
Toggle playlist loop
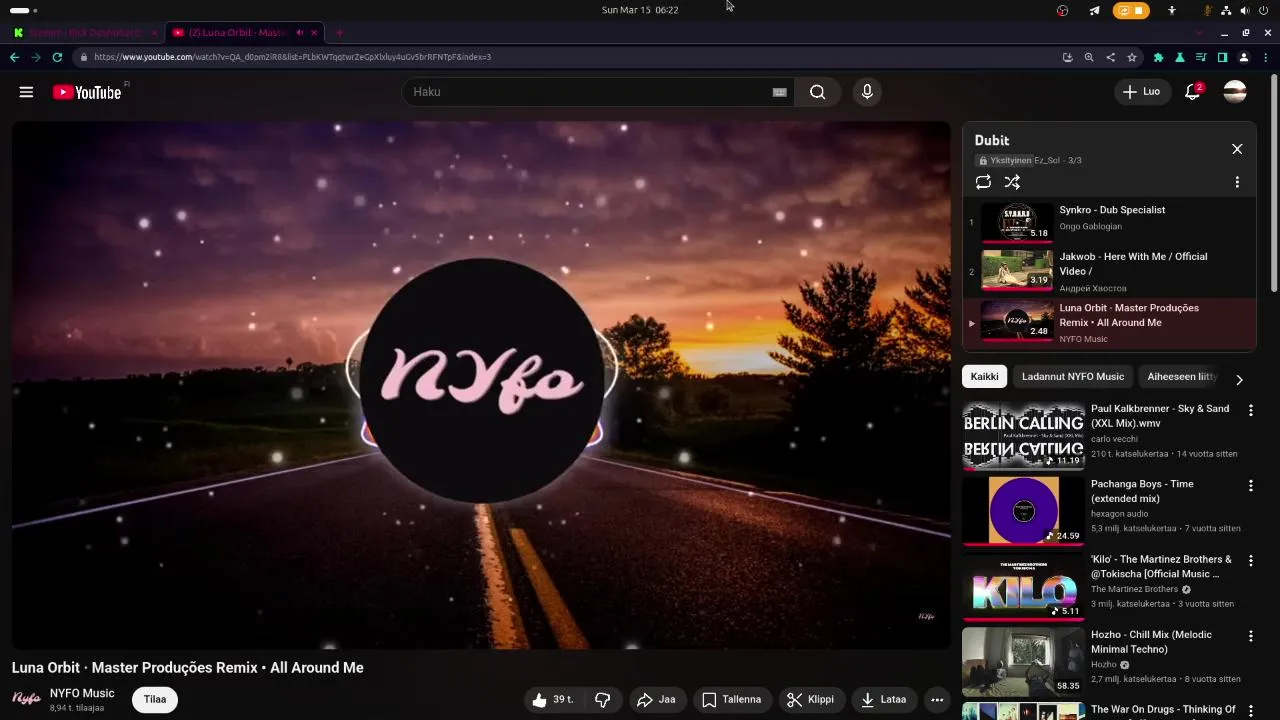983,182
